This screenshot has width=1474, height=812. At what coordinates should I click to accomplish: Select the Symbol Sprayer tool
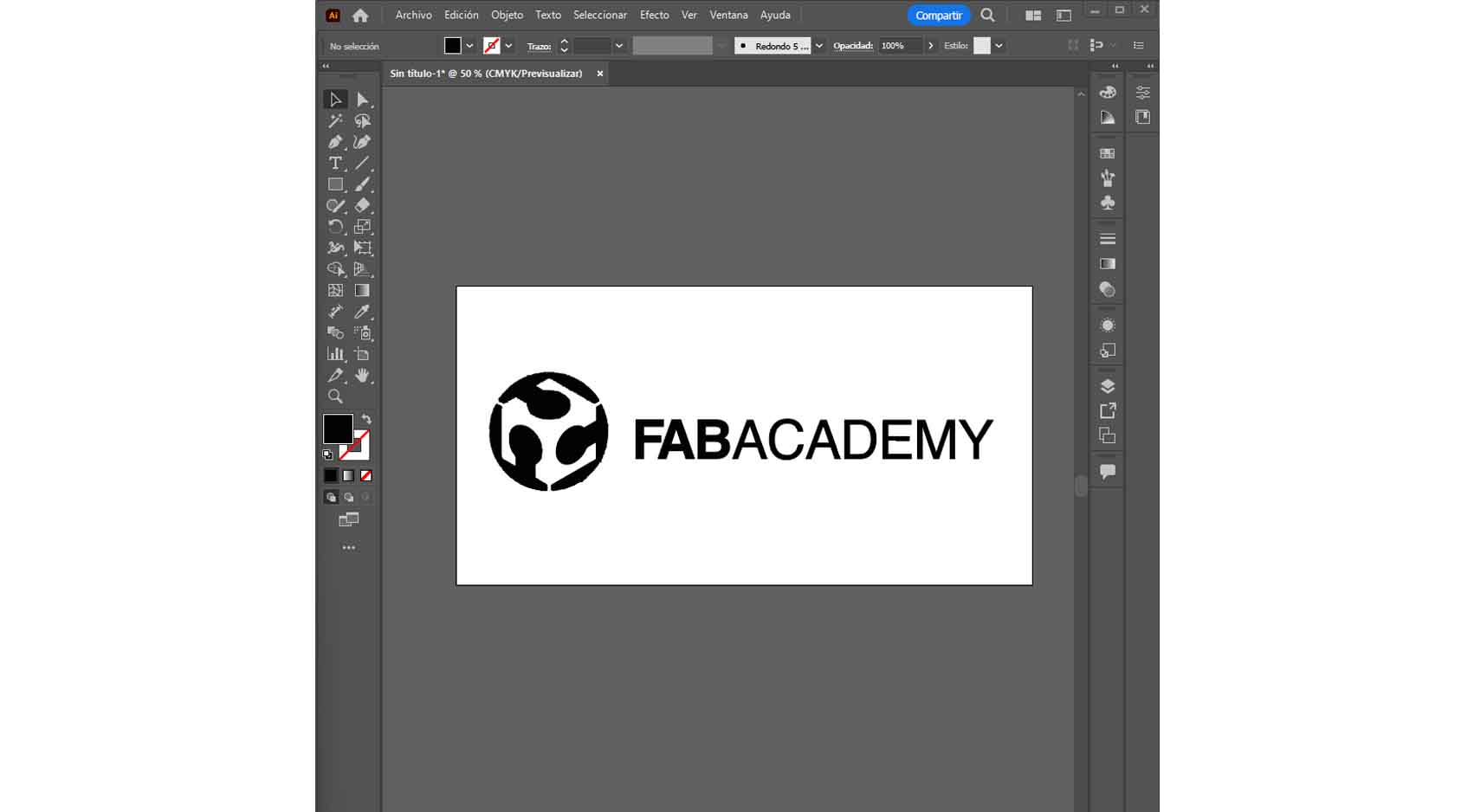362,332
